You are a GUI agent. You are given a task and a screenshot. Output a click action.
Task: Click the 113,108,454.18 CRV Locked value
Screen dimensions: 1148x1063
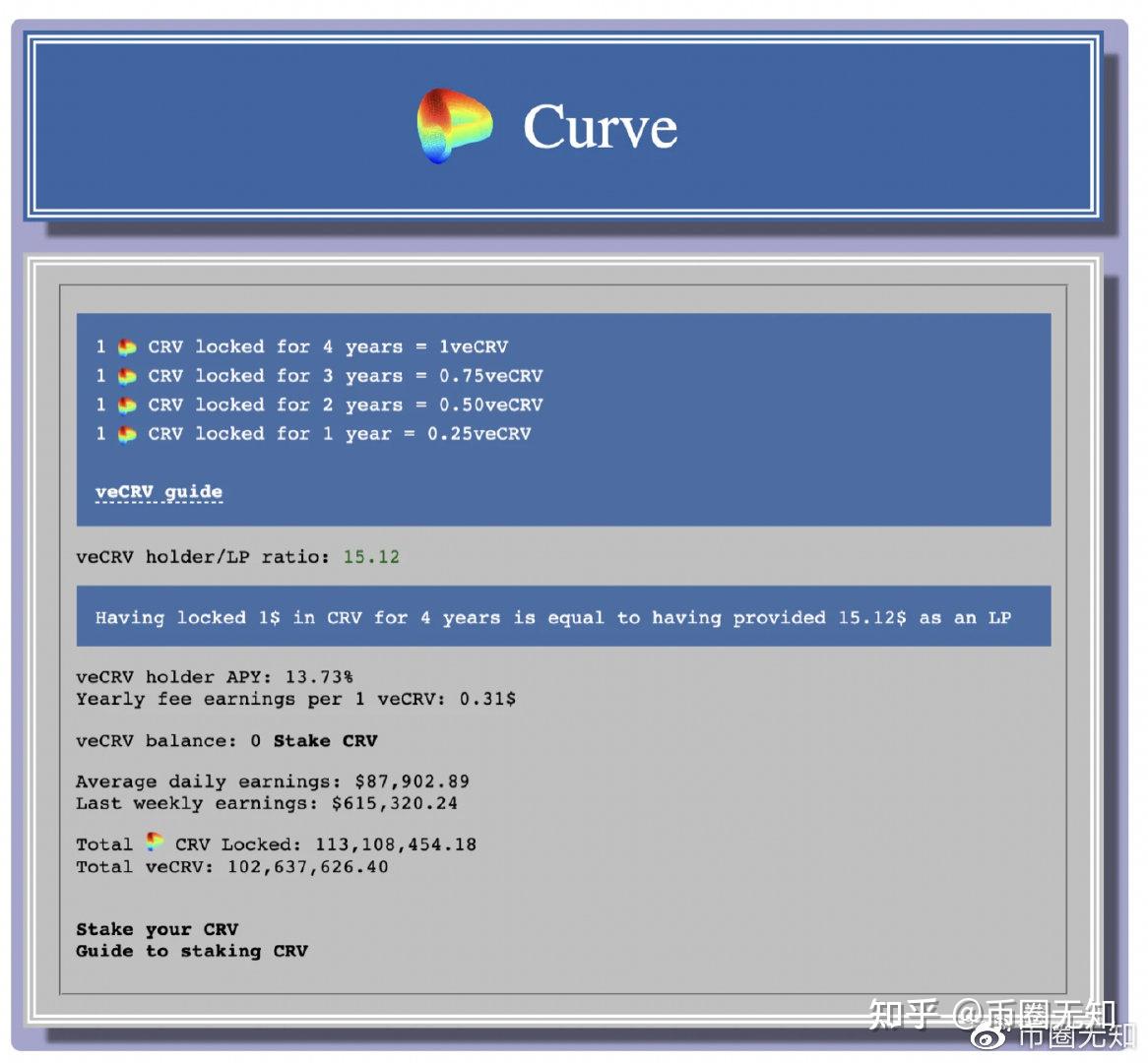click(396, 844)
